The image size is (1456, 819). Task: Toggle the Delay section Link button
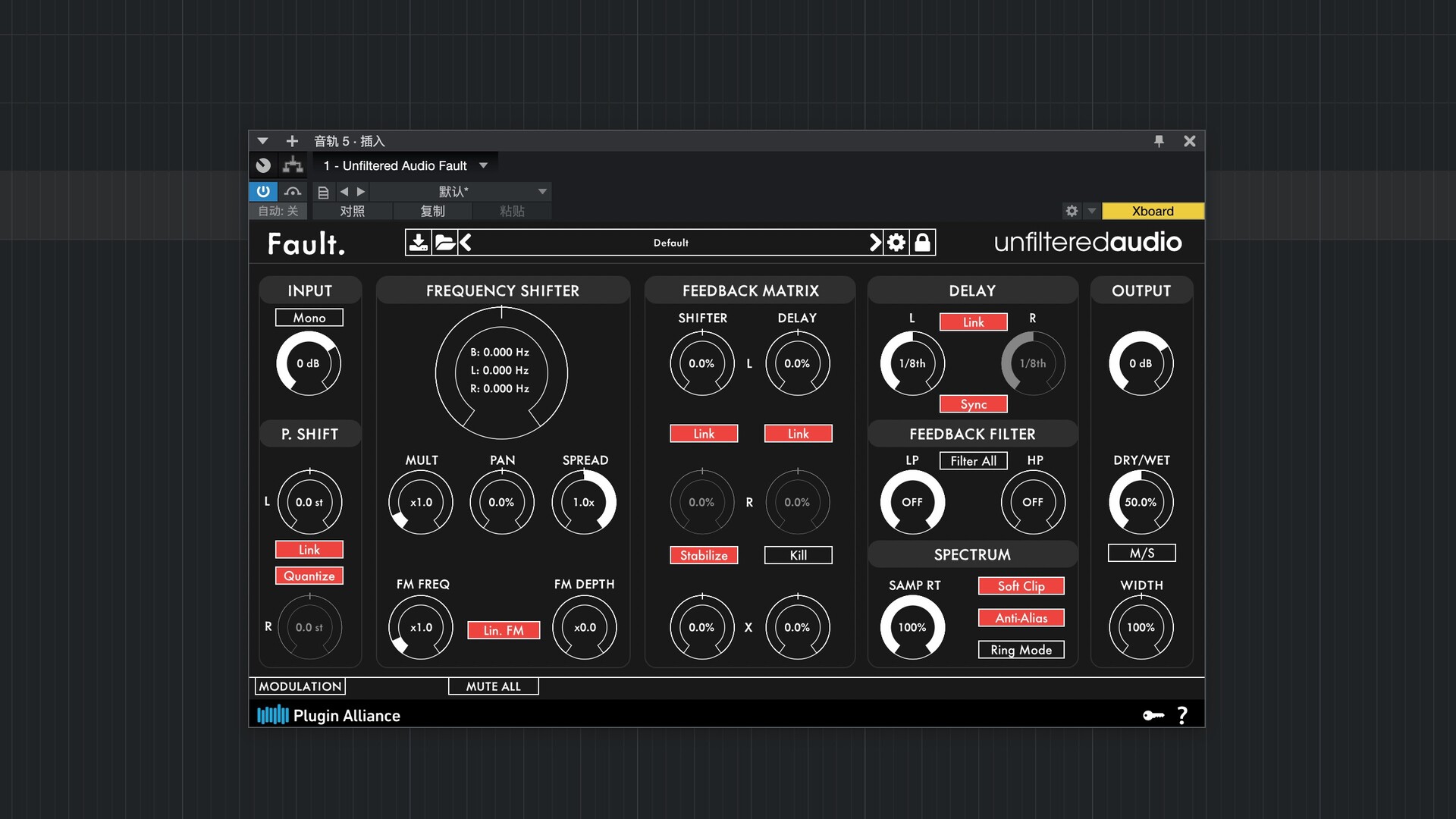(974, 322)
